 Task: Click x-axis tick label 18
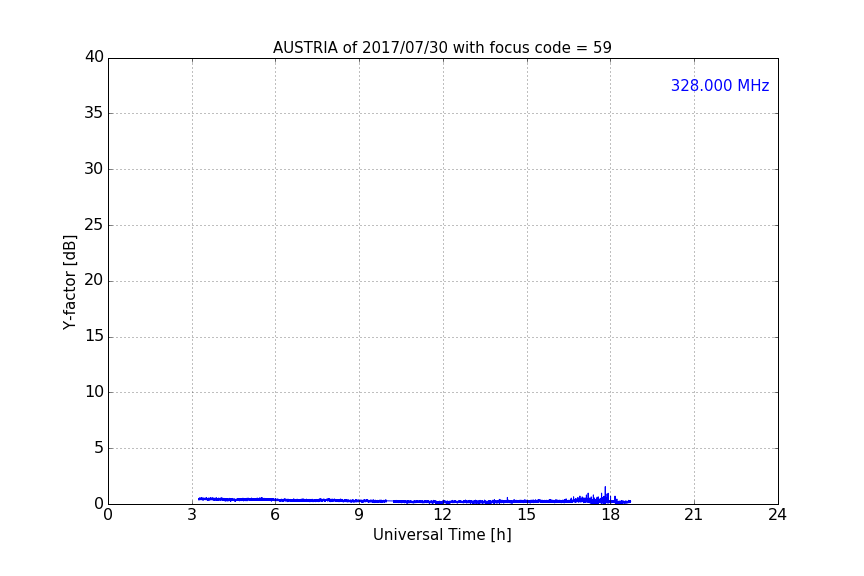[x=610, y=515]
